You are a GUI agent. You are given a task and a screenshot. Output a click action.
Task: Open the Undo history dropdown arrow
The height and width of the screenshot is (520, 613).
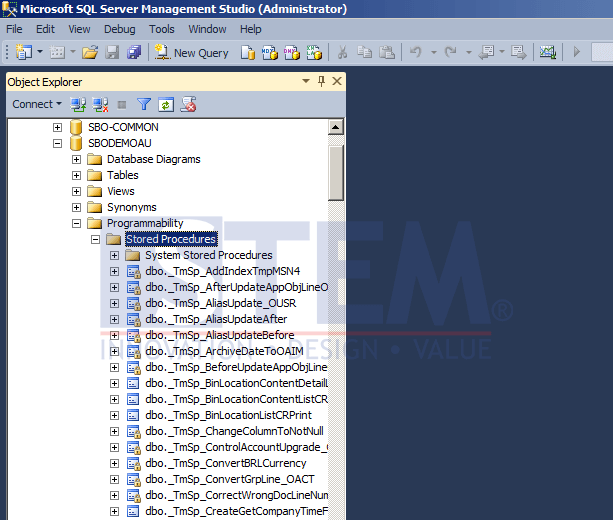pos(434,52)
